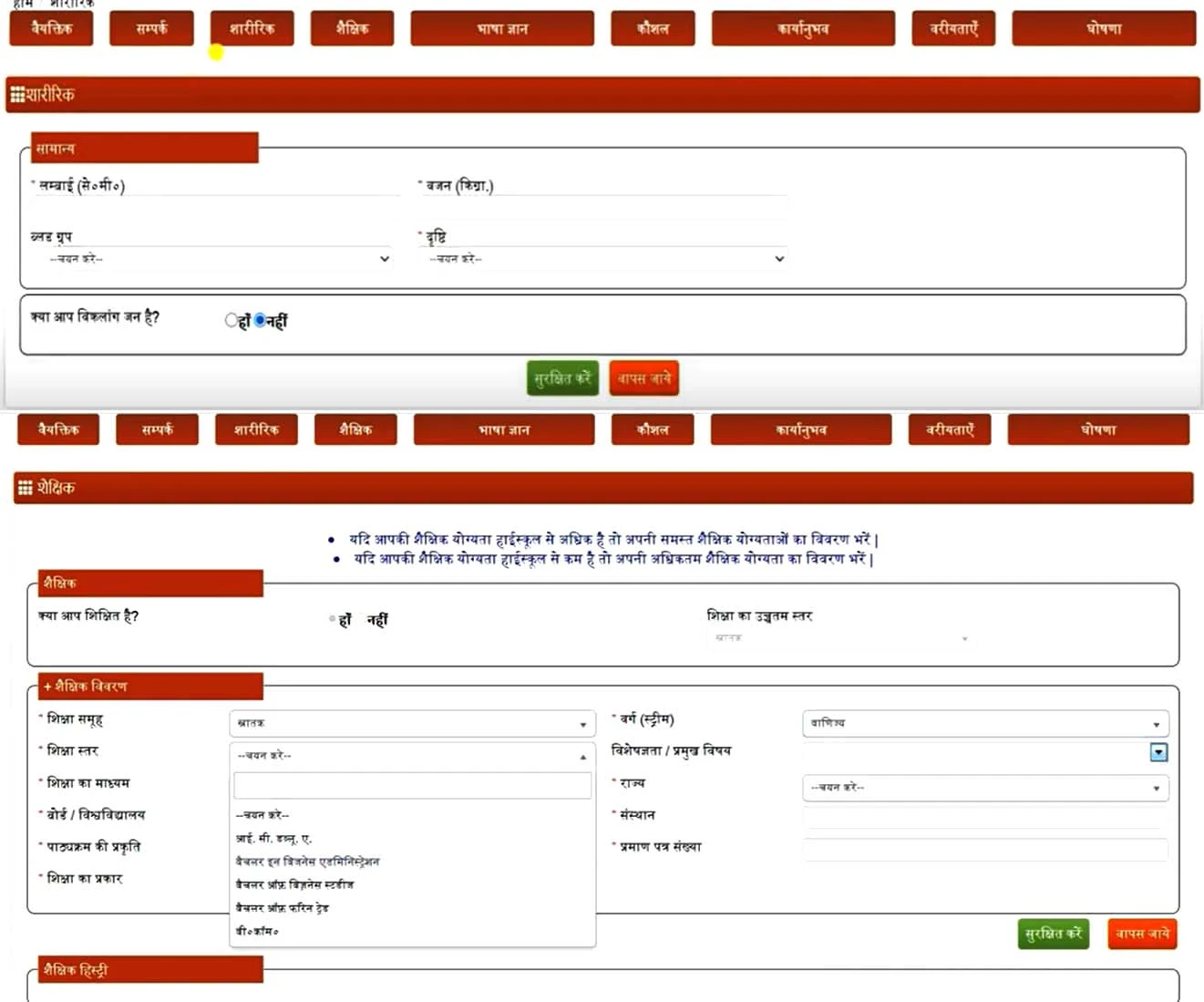Click blue arrow icon beside विशेषज्ञता / प्रमुख विषय
Image resolution: width=1204 pixels, height=1002 pixels.
click(x=1158, y=752)
